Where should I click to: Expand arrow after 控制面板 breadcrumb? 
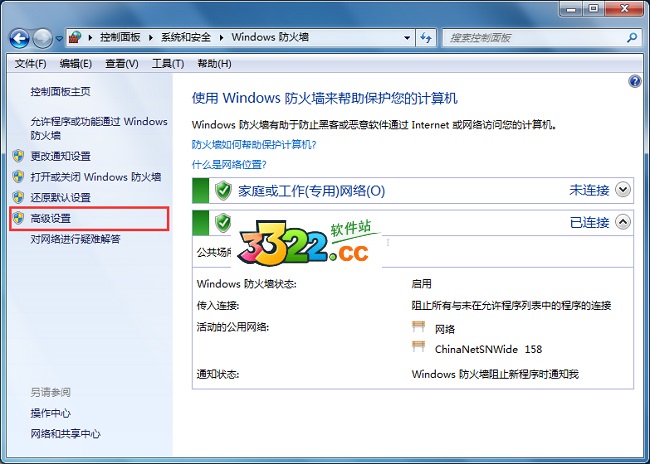pos(151,38)
